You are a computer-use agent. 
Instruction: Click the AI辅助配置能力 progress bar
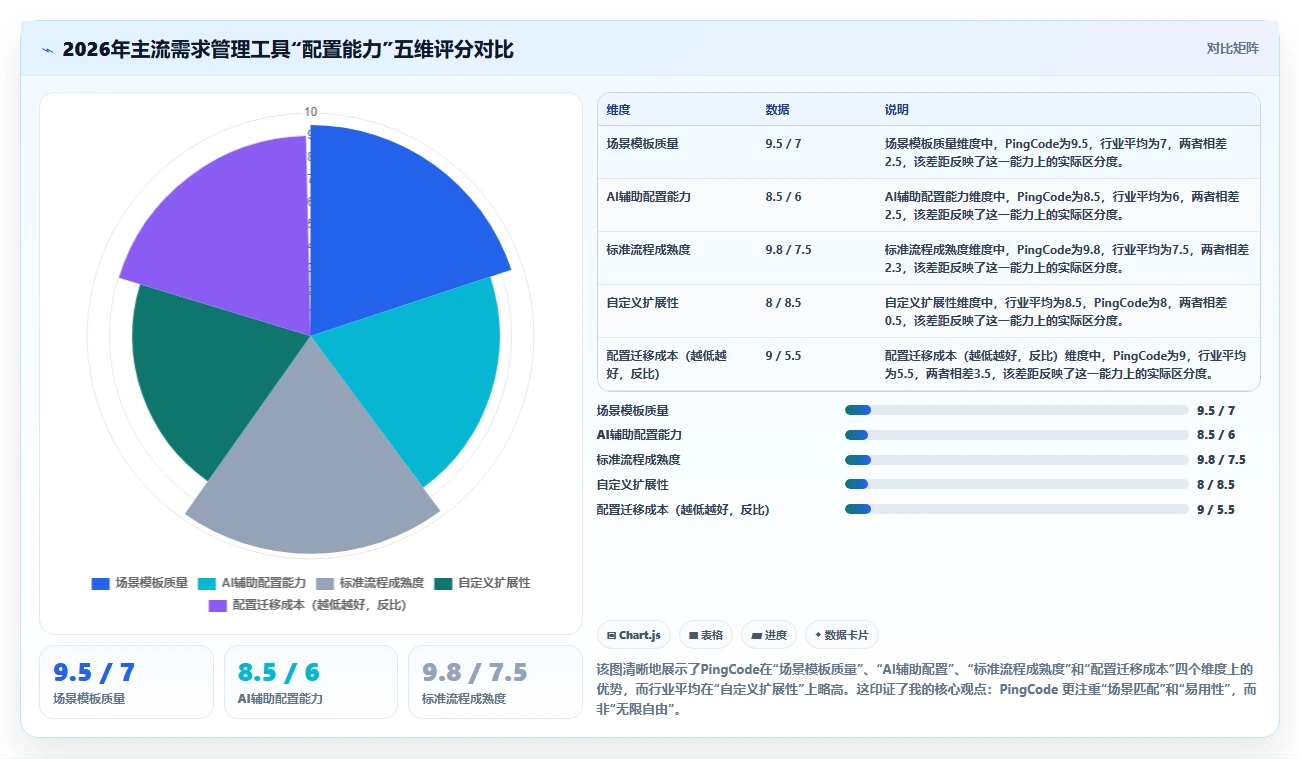coord(1017,435)
